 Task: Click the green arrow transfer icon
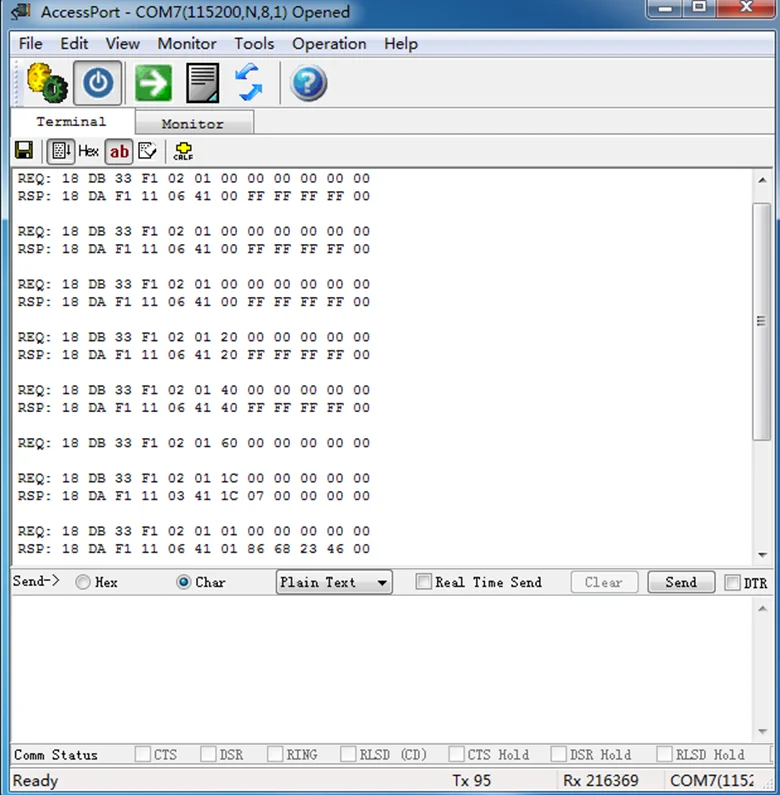point(153,83)
